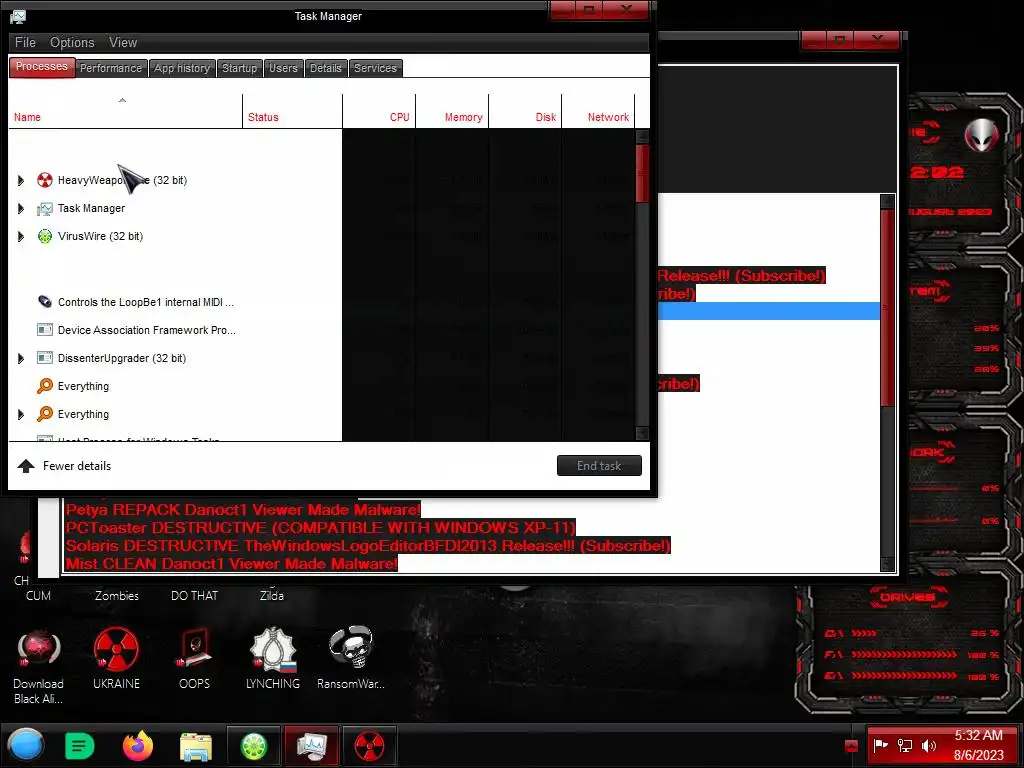Open the green notes app on taskbar
Image resolution: width=1024 pixels, height=768 pixels.
point(80,746)
